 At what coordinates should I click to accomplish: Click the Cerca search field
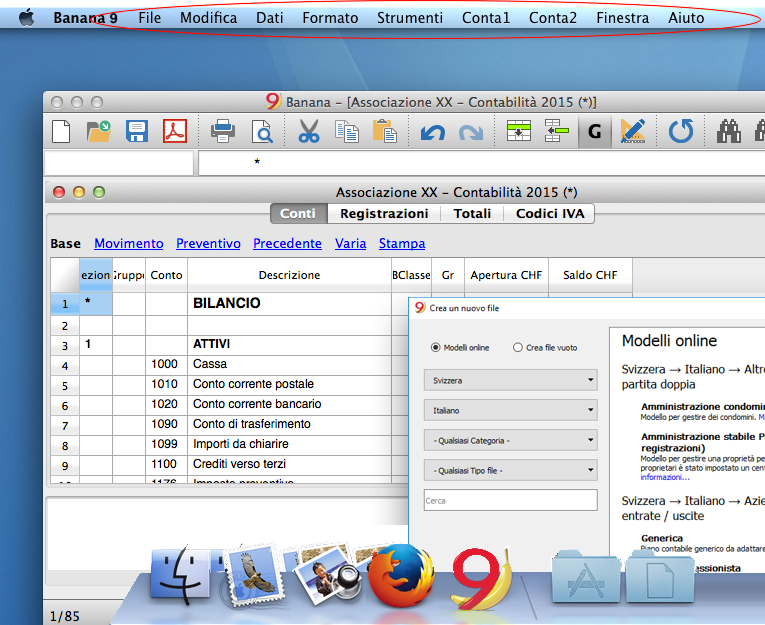[x=511, y=501]
